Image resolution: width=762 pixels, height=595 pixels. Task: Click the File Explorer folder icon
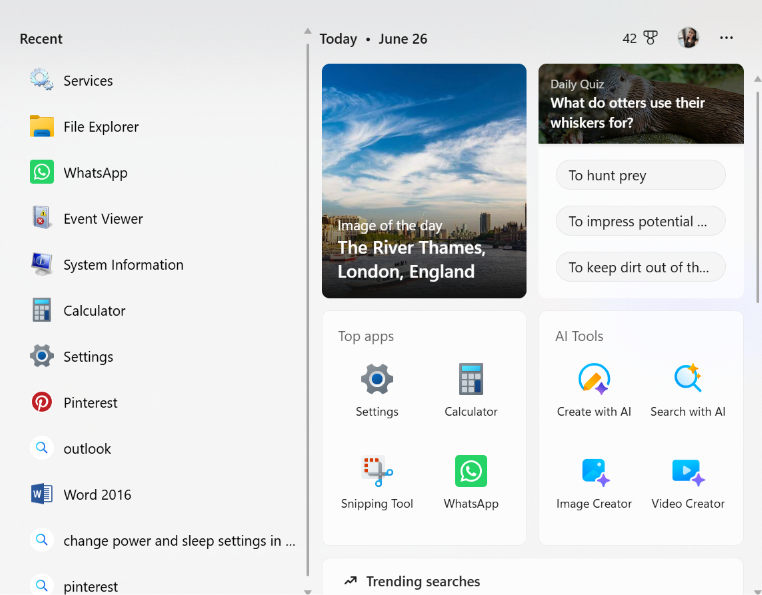(x=41, y=126)
